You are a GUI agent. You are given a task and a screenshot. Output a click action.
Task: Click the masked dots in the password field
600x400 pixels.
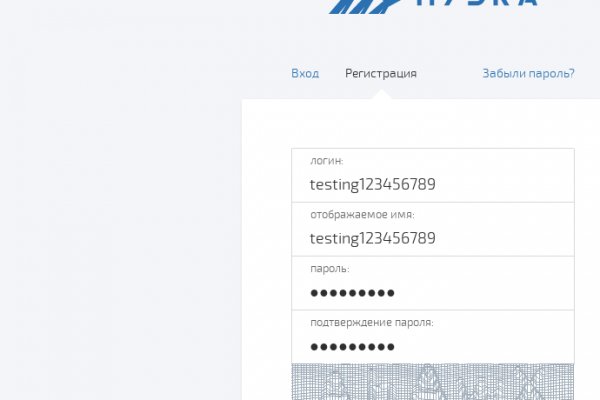[x=352, y=293]
